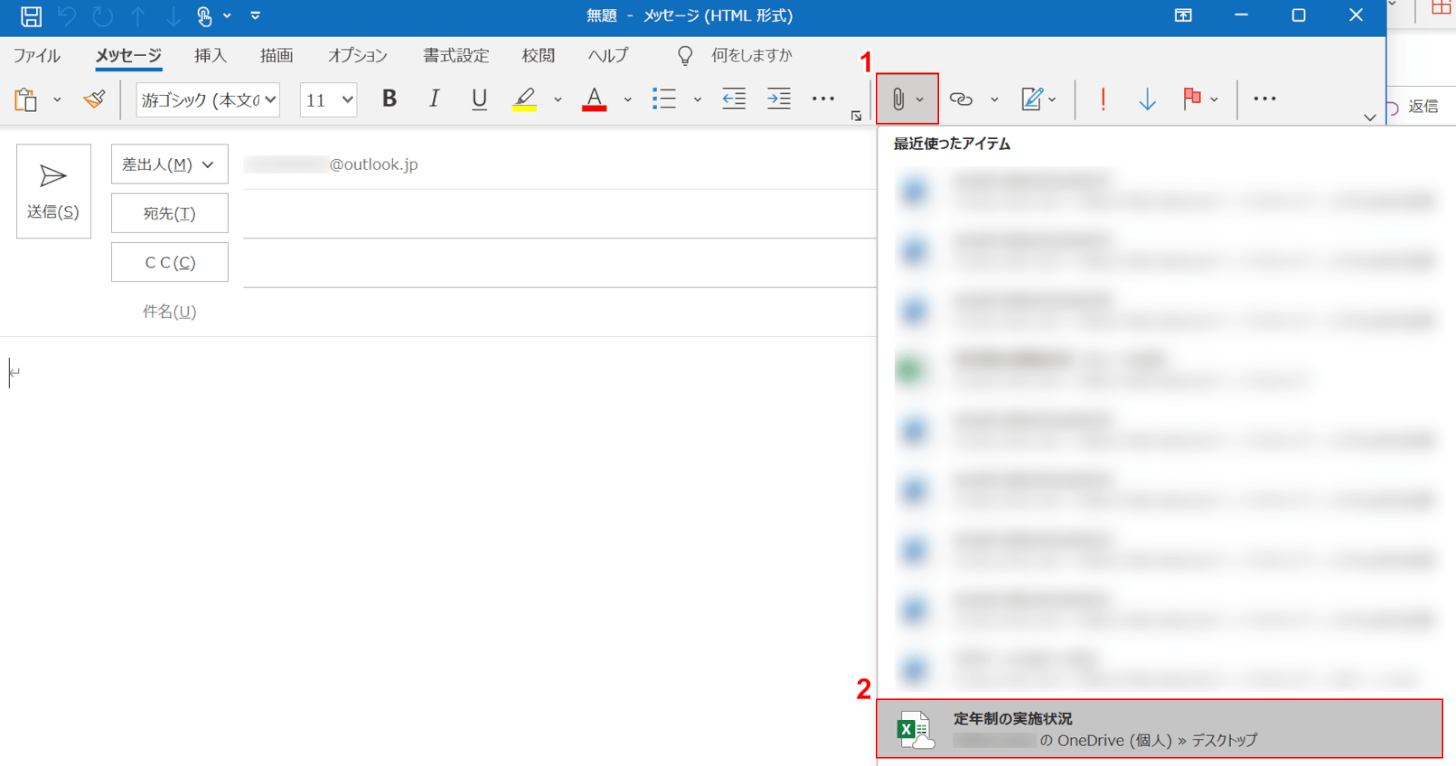Open the ファイル menu tab

coord(36,55)
